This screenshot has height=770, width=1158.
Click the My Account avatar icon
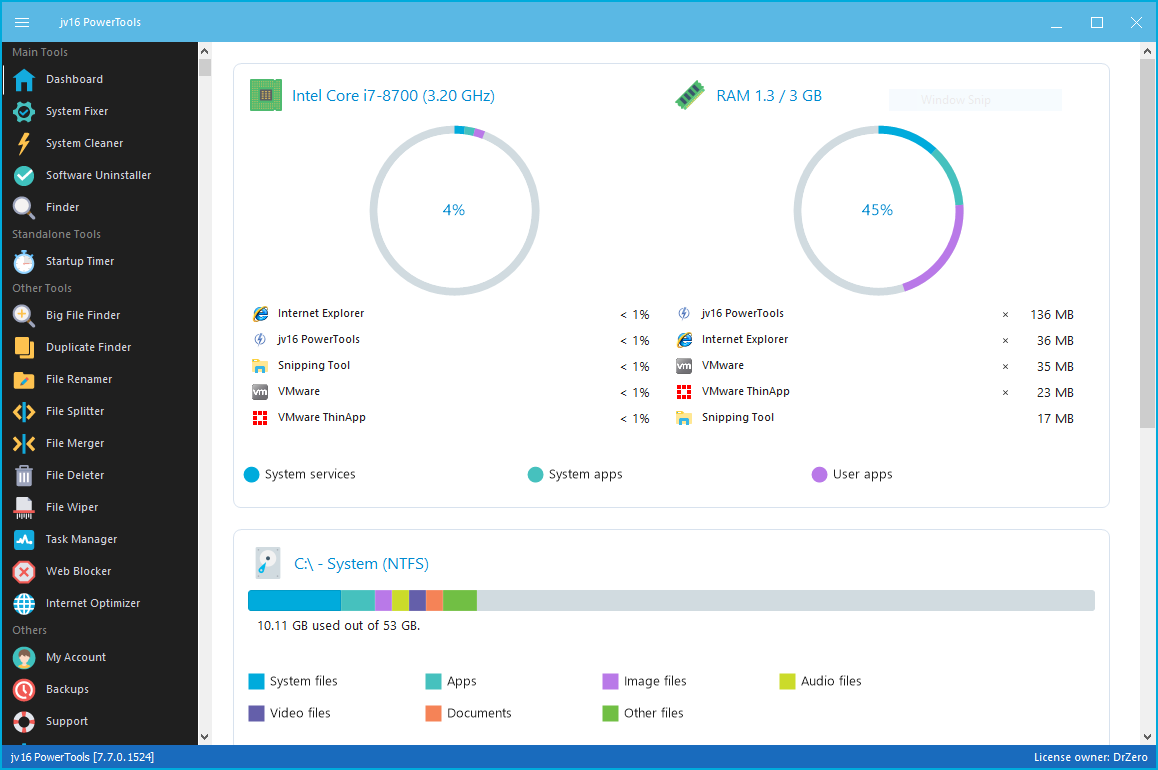coord(24,657)
